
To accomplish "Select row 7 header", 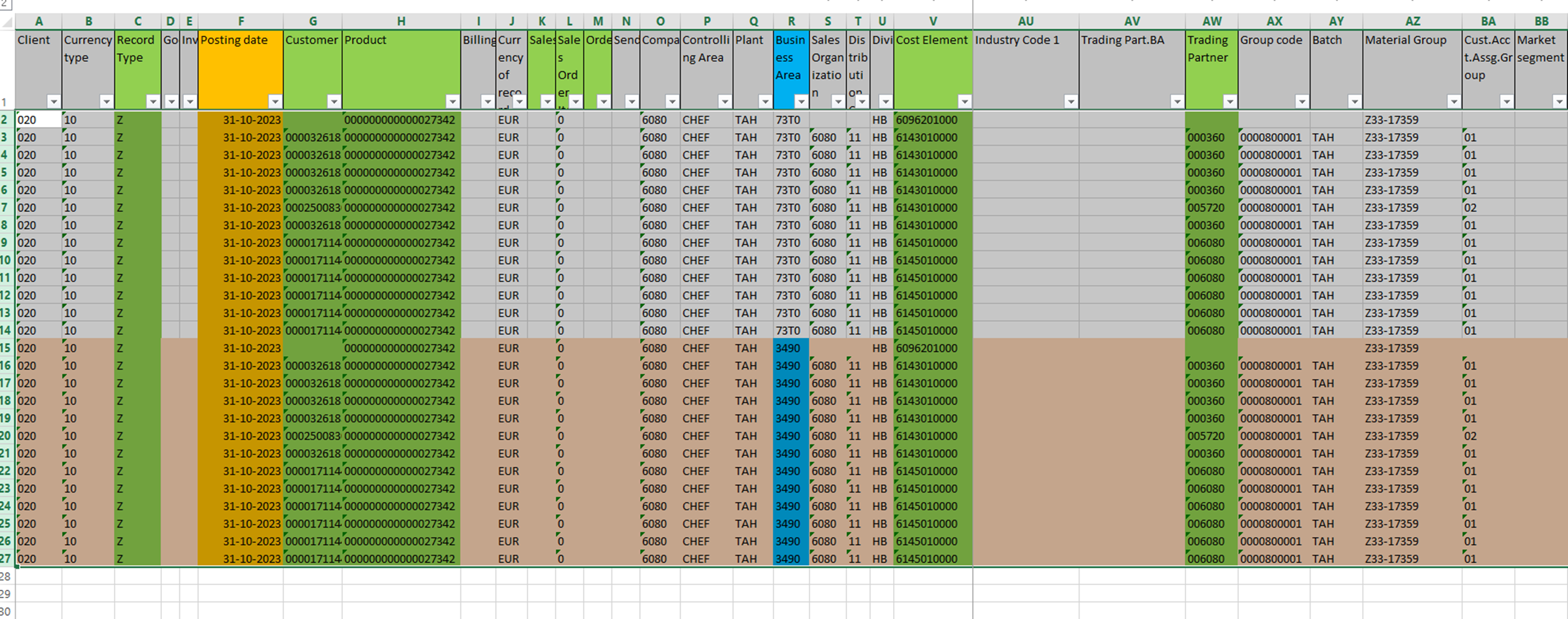I will pos(6,208).
